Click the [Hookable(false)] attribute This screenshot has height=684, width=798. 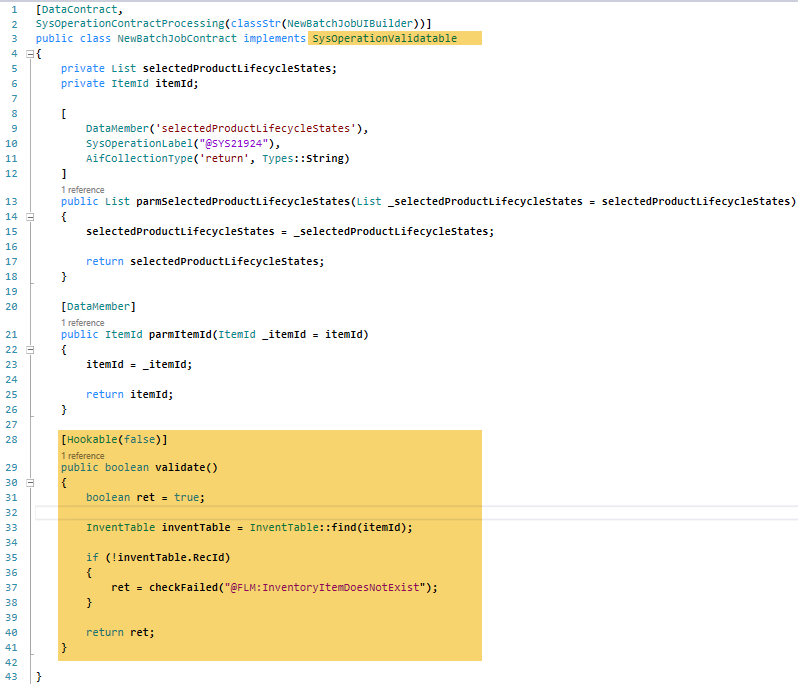[114, 440]
